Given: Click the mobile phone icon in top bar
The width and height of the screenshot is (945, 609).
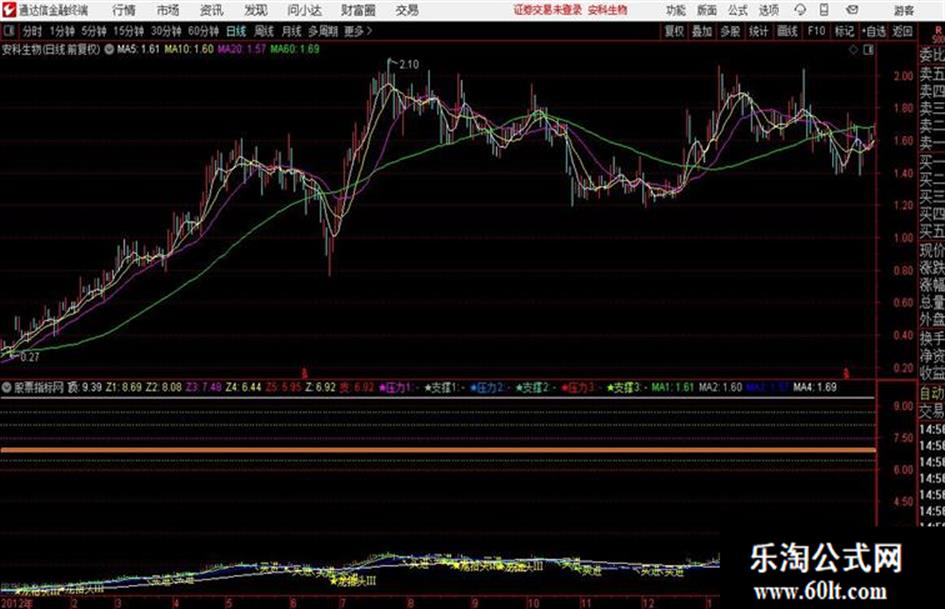Looking at the screenshot, I should pyautogui.click(x=824, y=10).
